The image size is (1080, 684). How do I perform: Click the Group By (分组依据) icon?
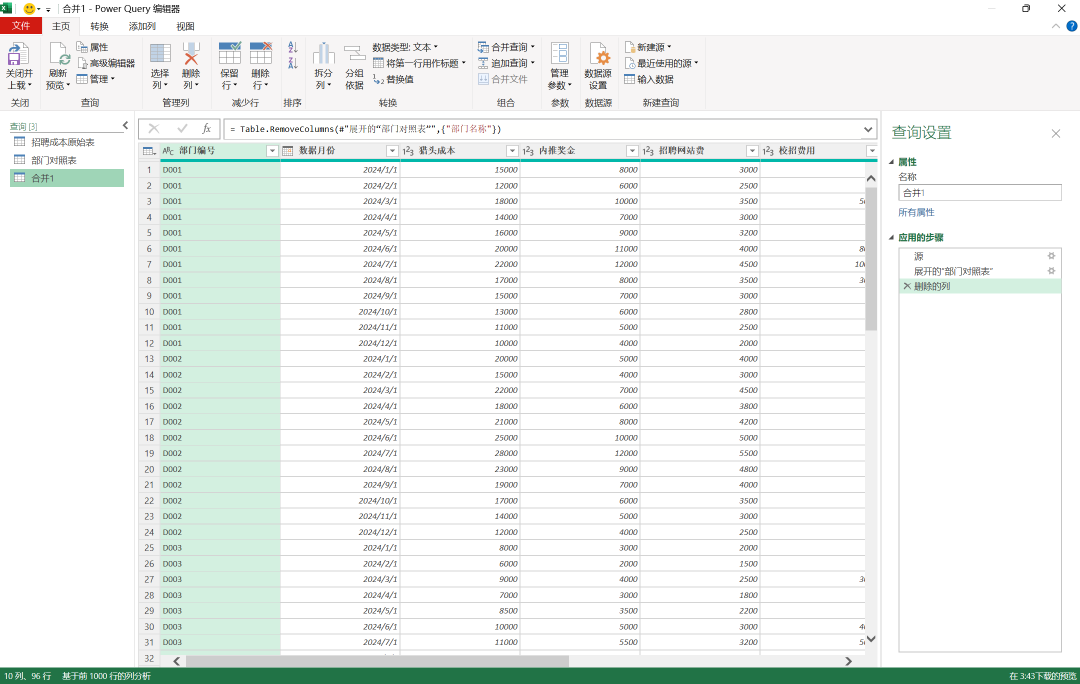click(354, 54)
